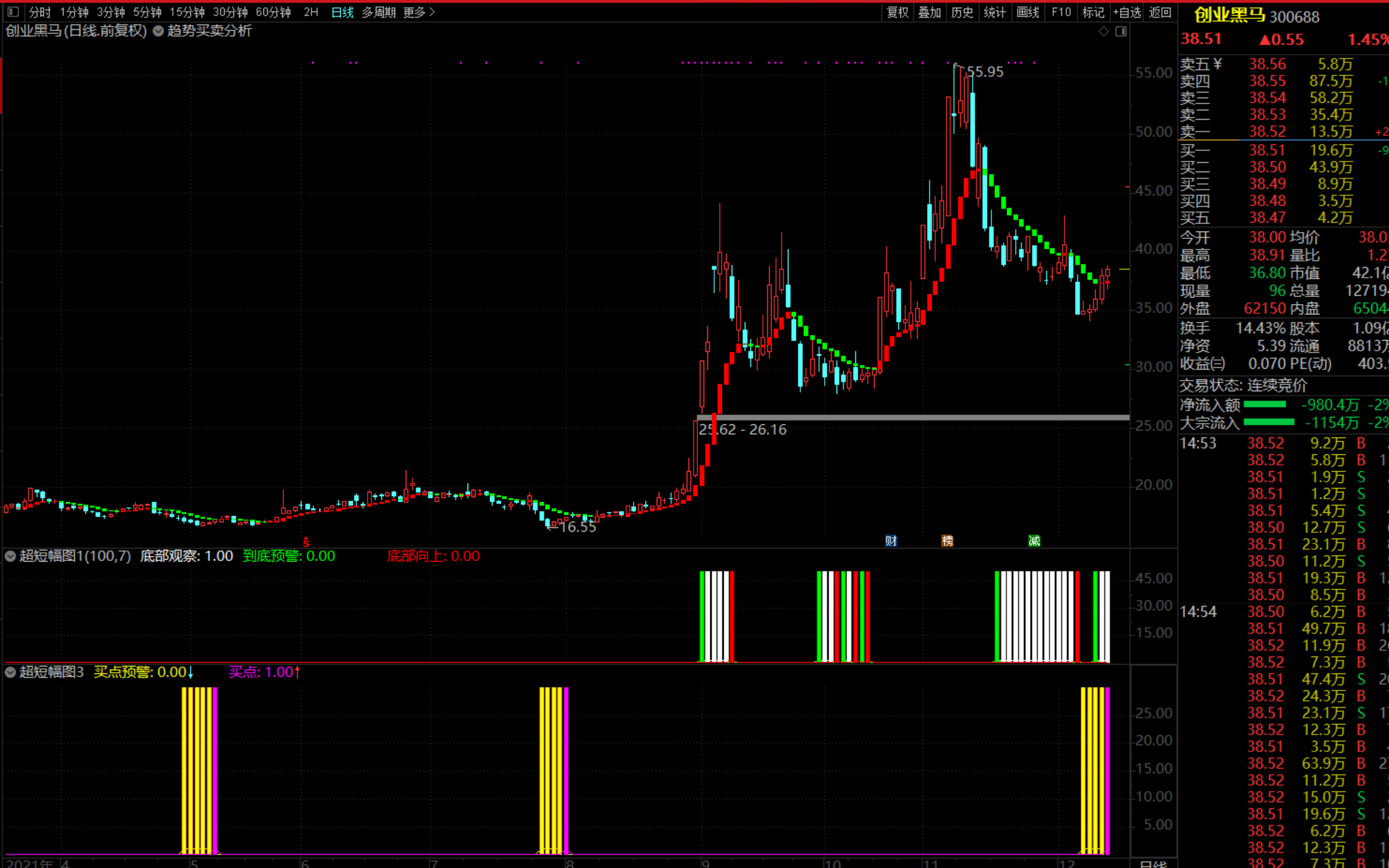This screenshot has height=868, width=1389.
Task: Add stock via +自选 button
Action: [1127, 12]
